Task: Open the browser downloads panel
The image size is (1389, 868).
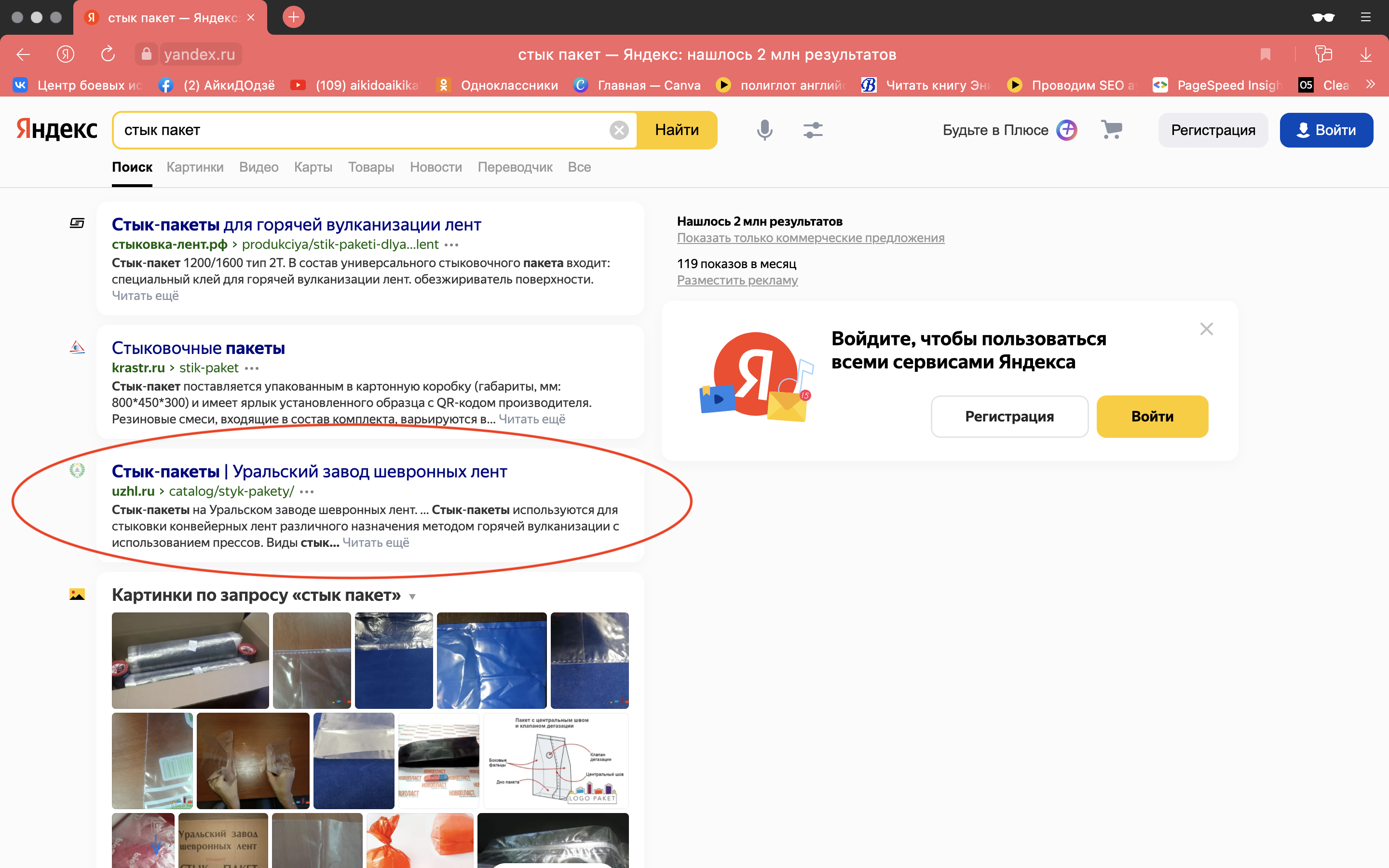Action: coord(1365,54)
